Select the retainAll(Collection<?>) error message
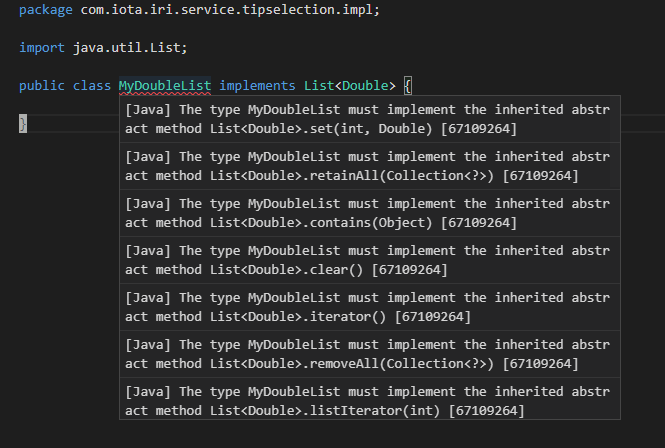 (x=366, y=167)
